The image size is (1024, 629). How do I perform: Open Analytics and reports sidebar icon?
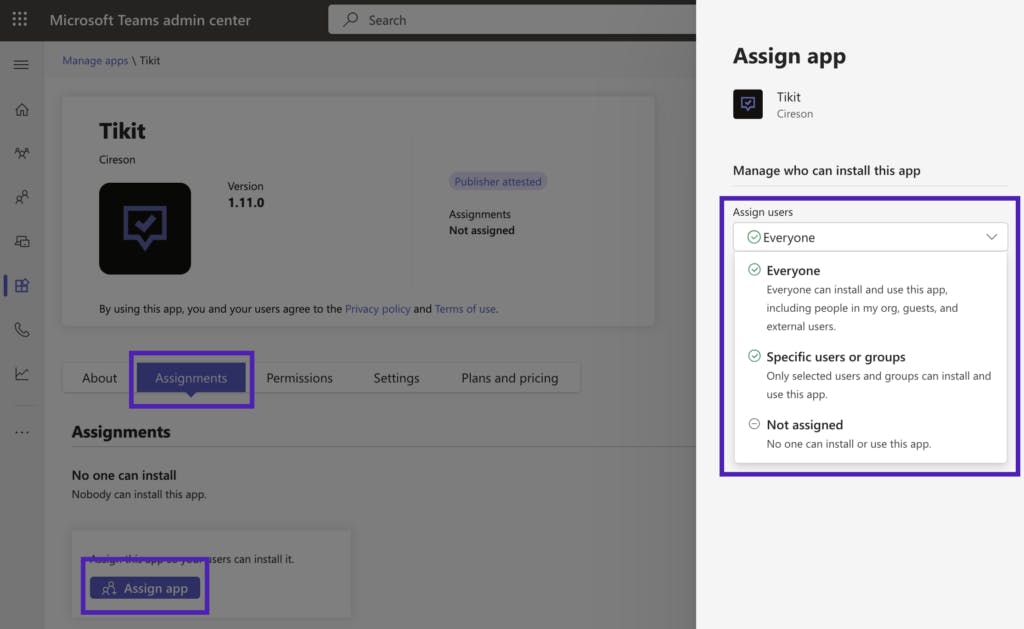coord(22,374)
